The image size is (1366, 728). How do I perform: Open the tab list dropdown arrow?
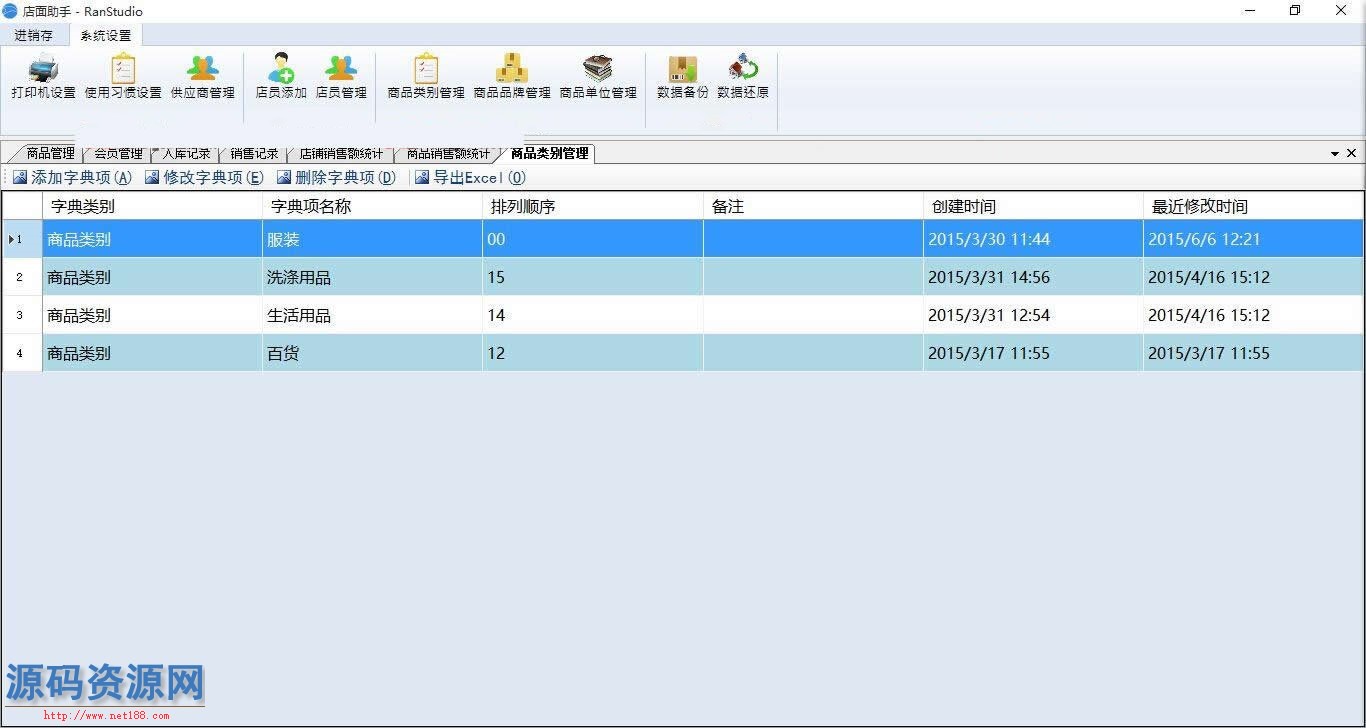click(x=1334, y=154)
